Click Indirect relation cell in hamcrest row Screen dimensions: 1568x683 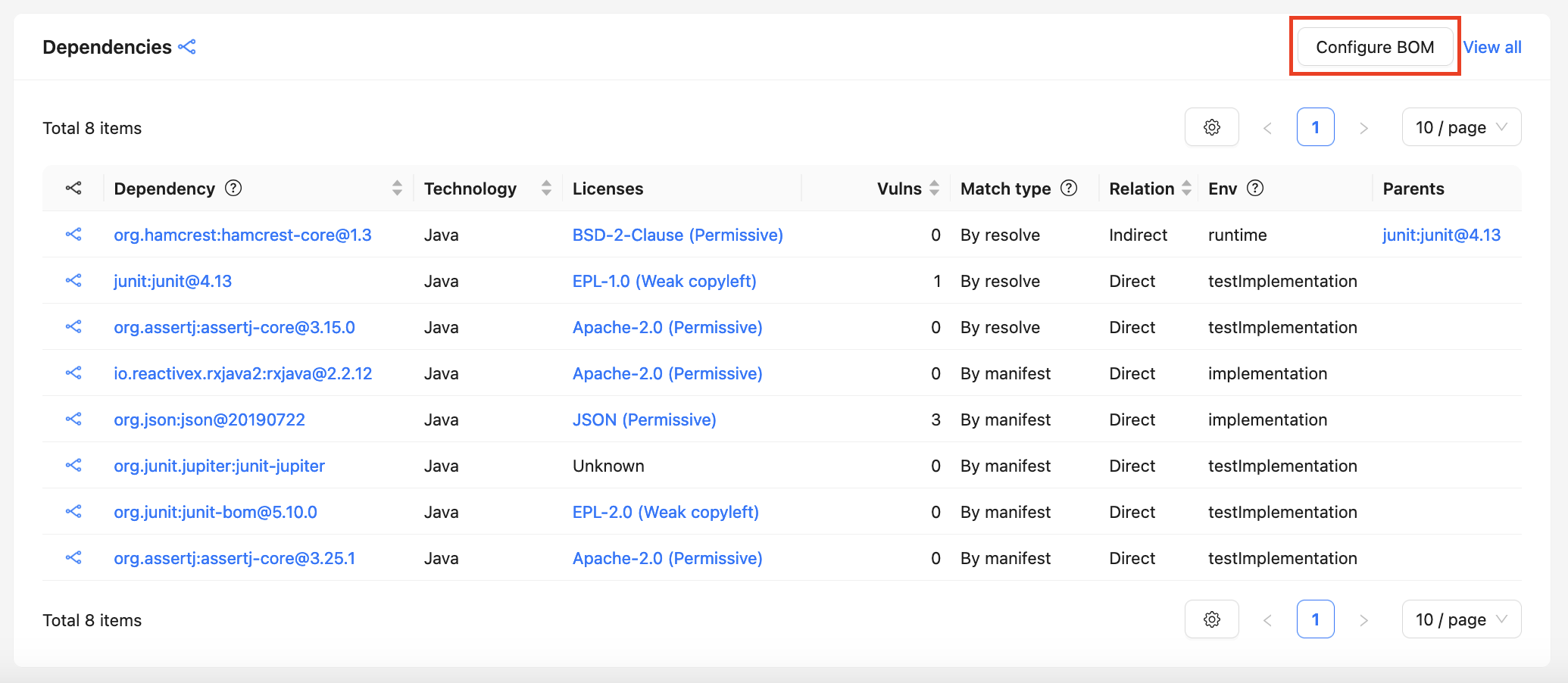(1138, 235)
